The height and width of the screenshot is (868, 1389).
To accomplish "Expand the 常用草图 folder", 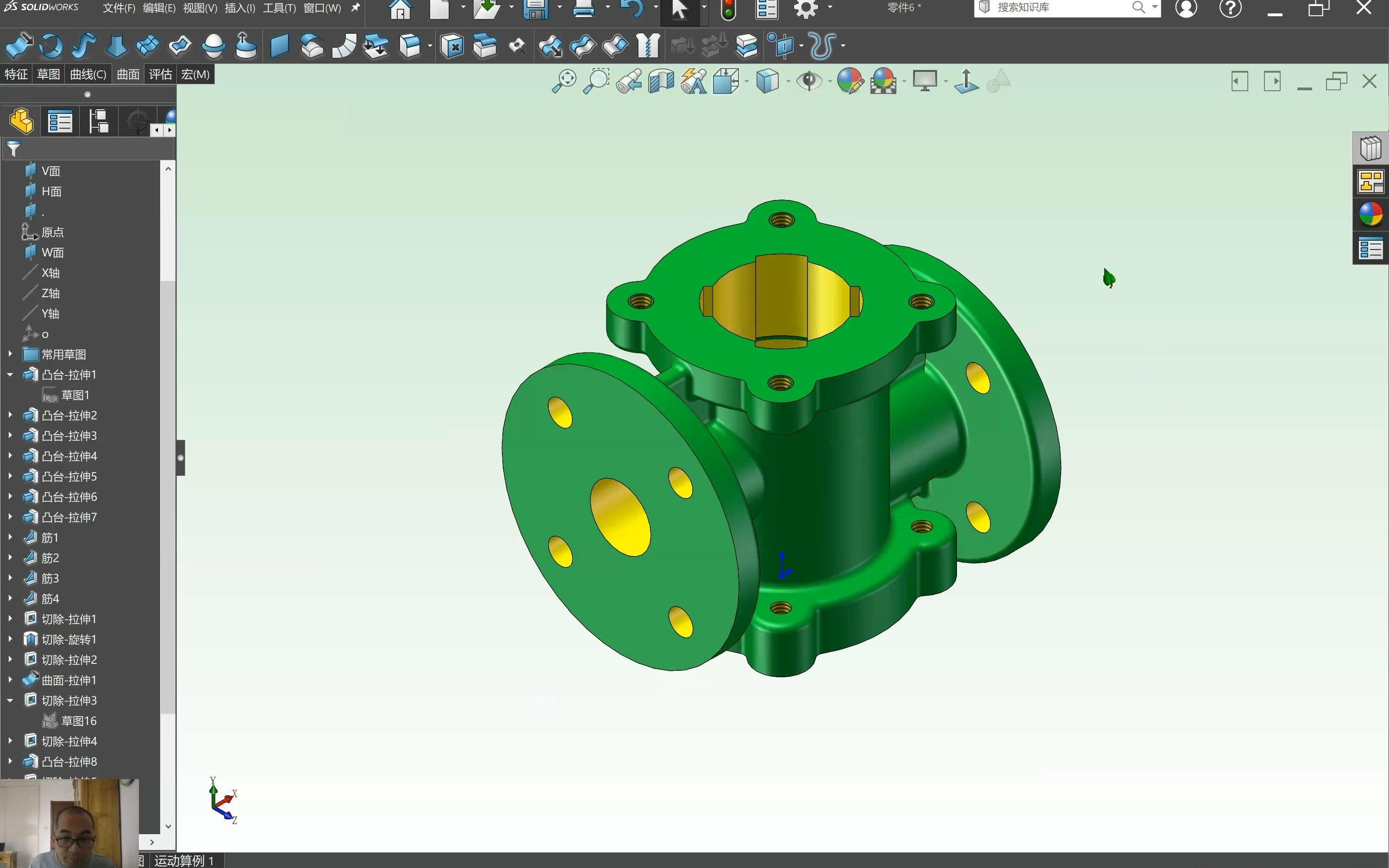I will (10, 354).
